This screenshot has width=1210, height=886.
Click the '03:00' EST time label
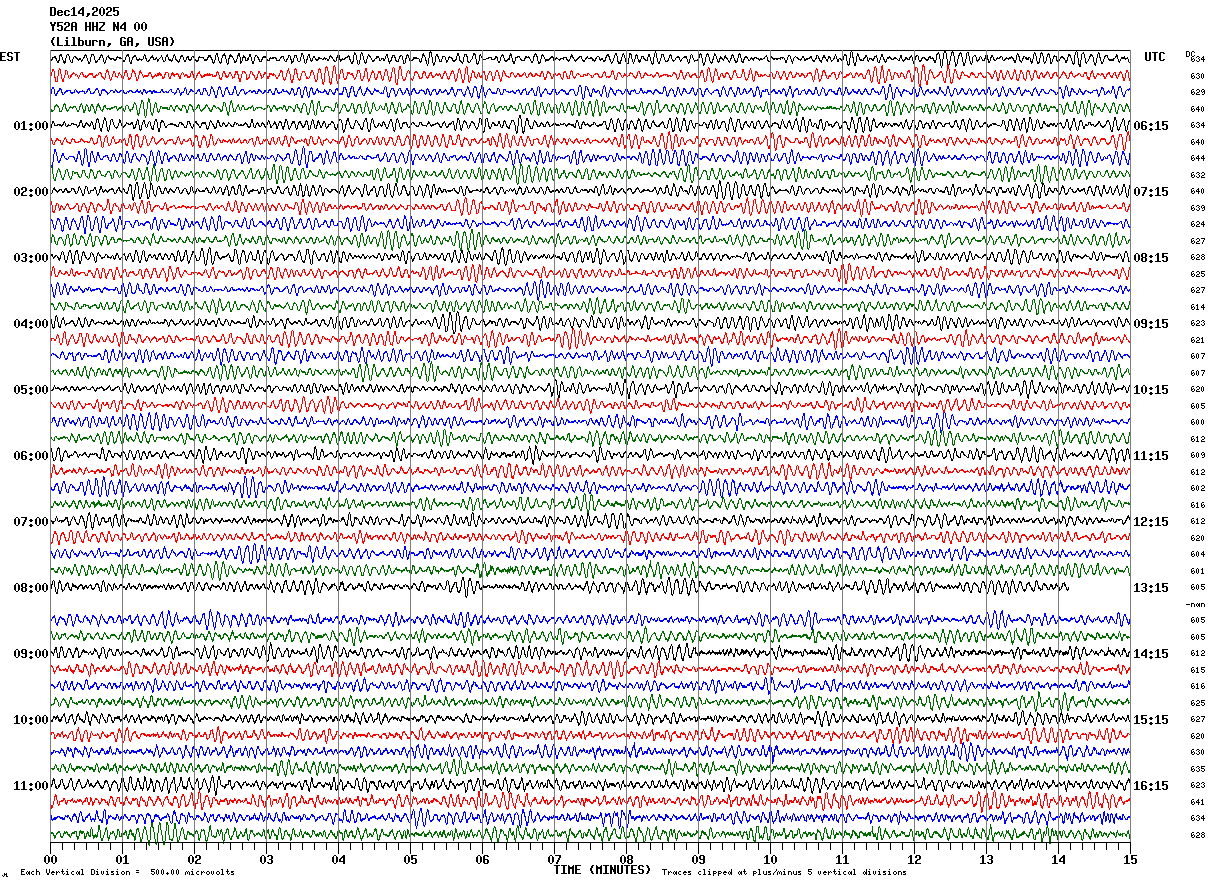[x=31, y=258]
